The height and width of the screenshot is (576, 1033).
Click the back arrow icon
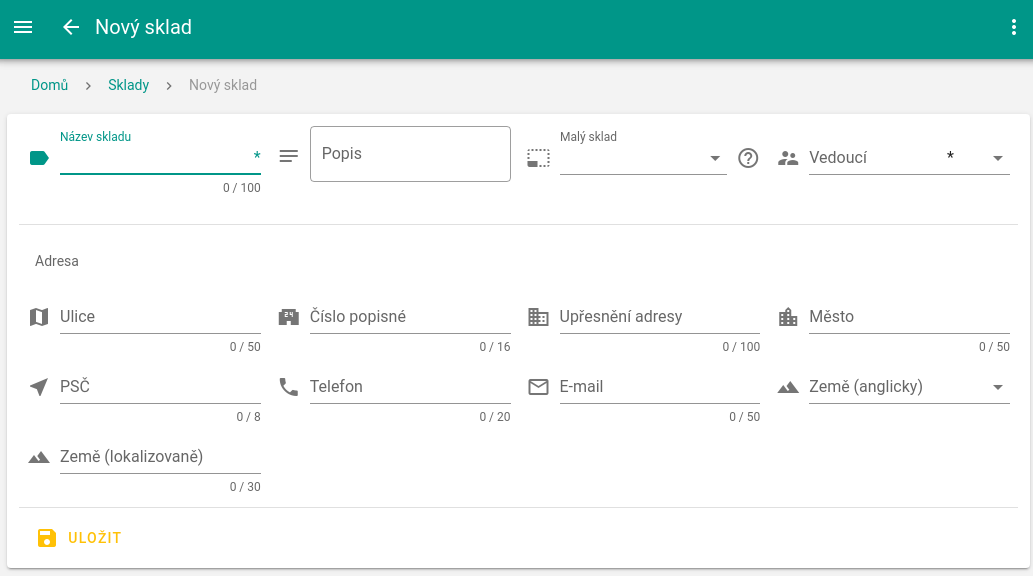(70, 28)
